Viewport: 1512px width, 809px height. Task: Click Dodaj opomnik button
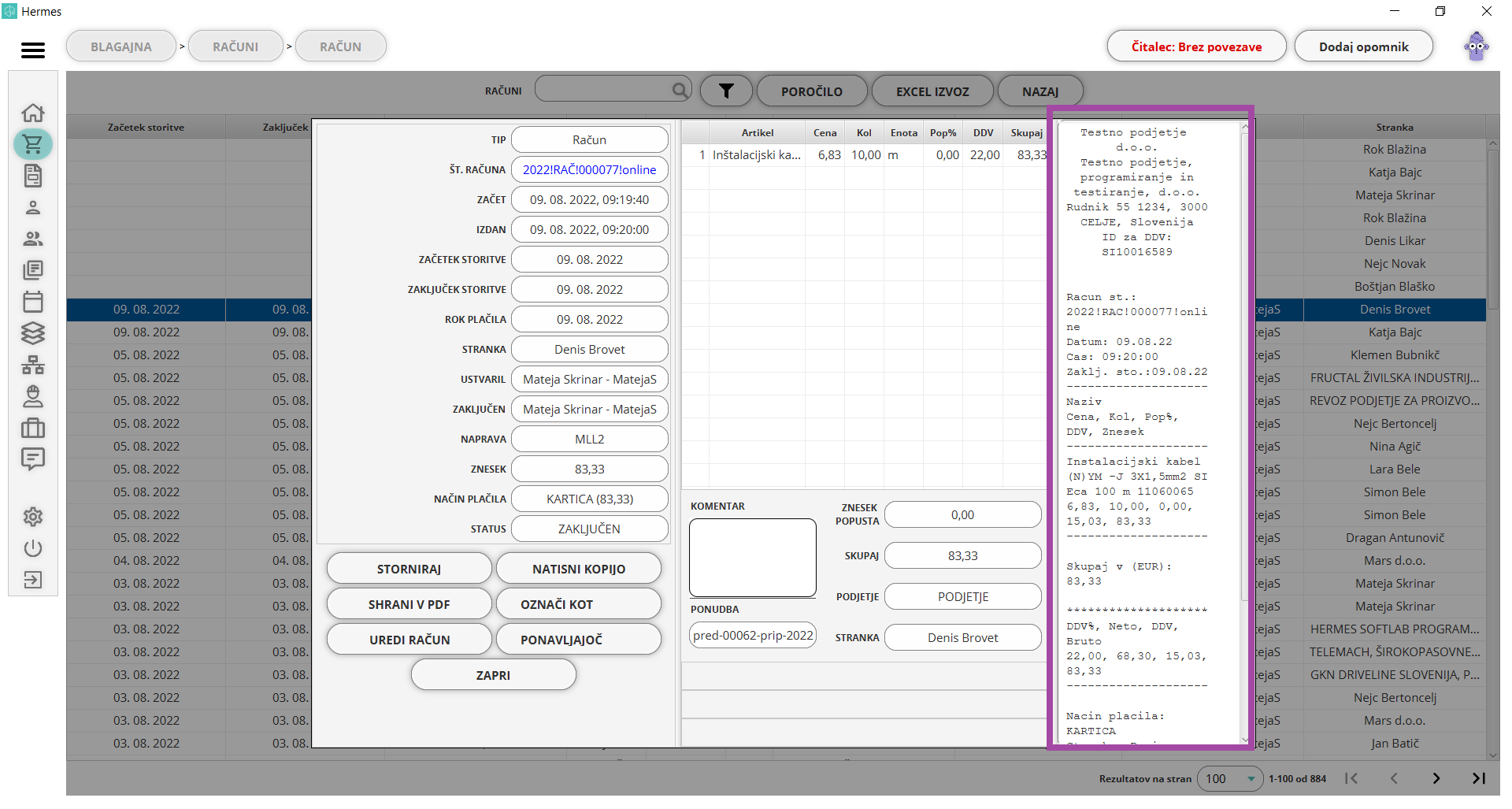pyautogui.click(x=1363, y=46)
